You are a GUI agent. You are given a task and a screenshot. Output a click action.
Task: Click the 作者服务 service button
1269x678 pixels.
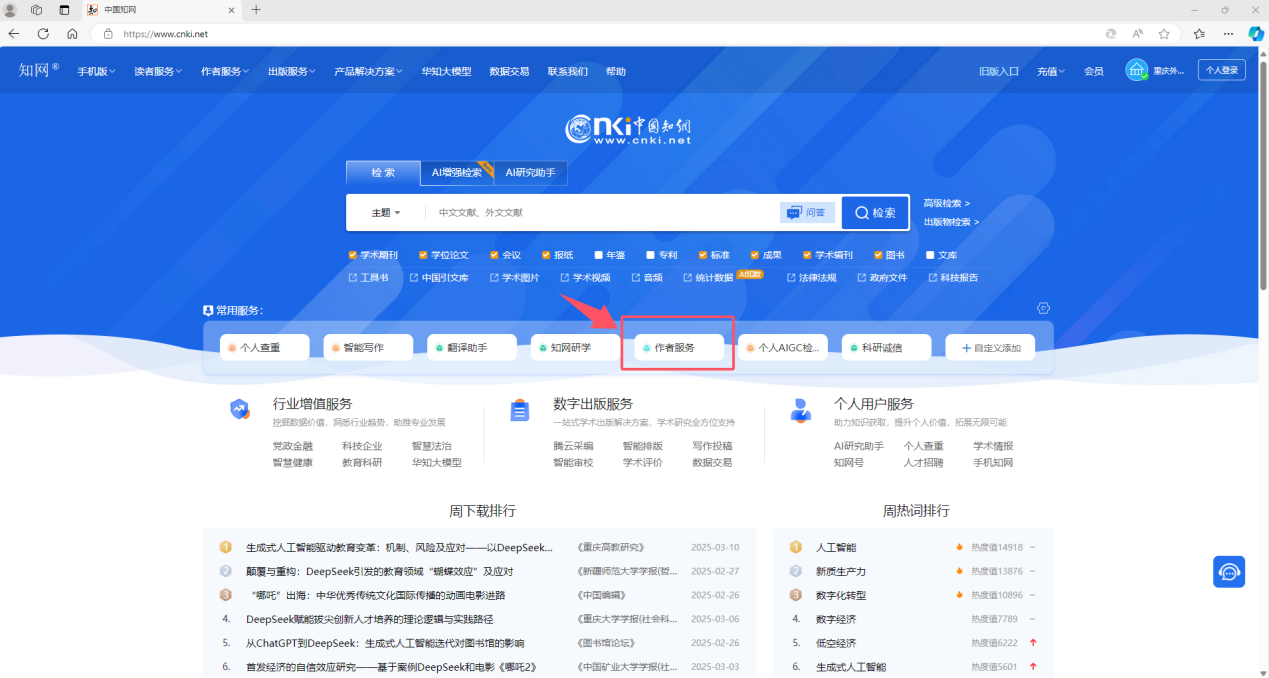[x=679, y=347]
